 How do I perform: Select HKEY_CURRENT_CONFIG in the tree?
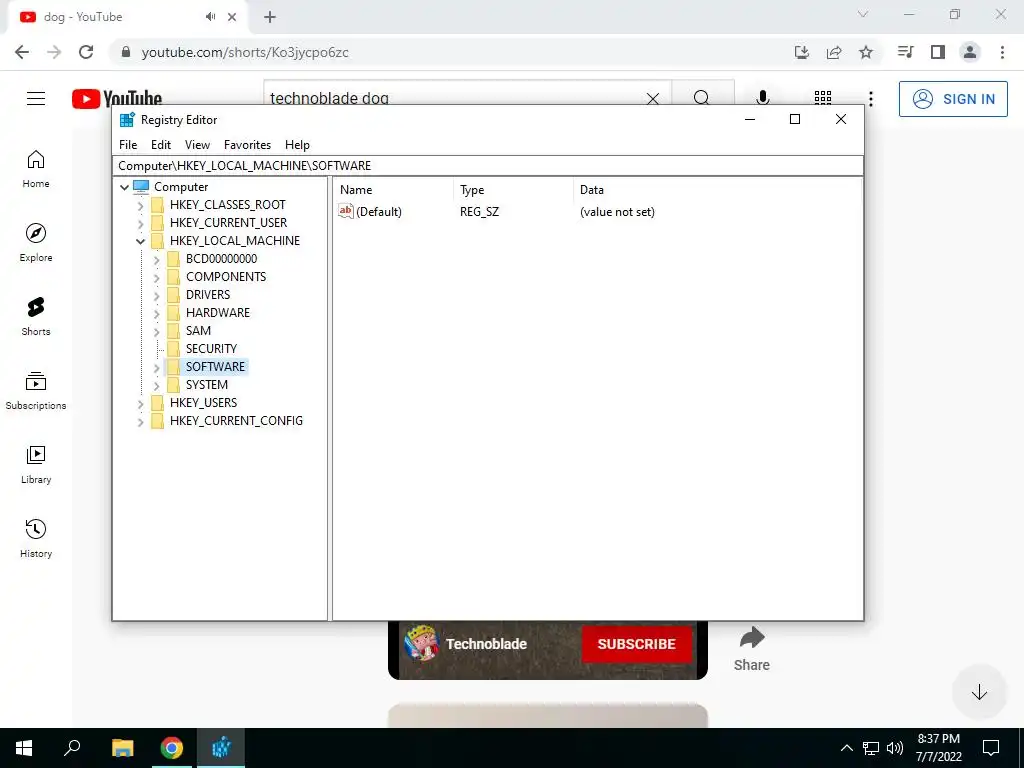point(236,421)
